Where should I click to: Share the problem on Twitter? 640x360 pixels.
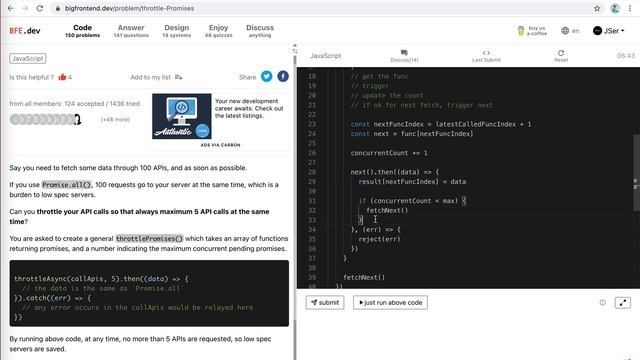(x=267, y=76)
